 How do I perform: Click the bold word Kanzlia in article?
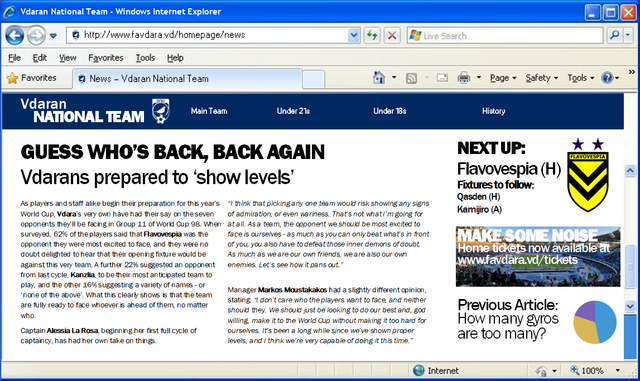pos(82,275)
